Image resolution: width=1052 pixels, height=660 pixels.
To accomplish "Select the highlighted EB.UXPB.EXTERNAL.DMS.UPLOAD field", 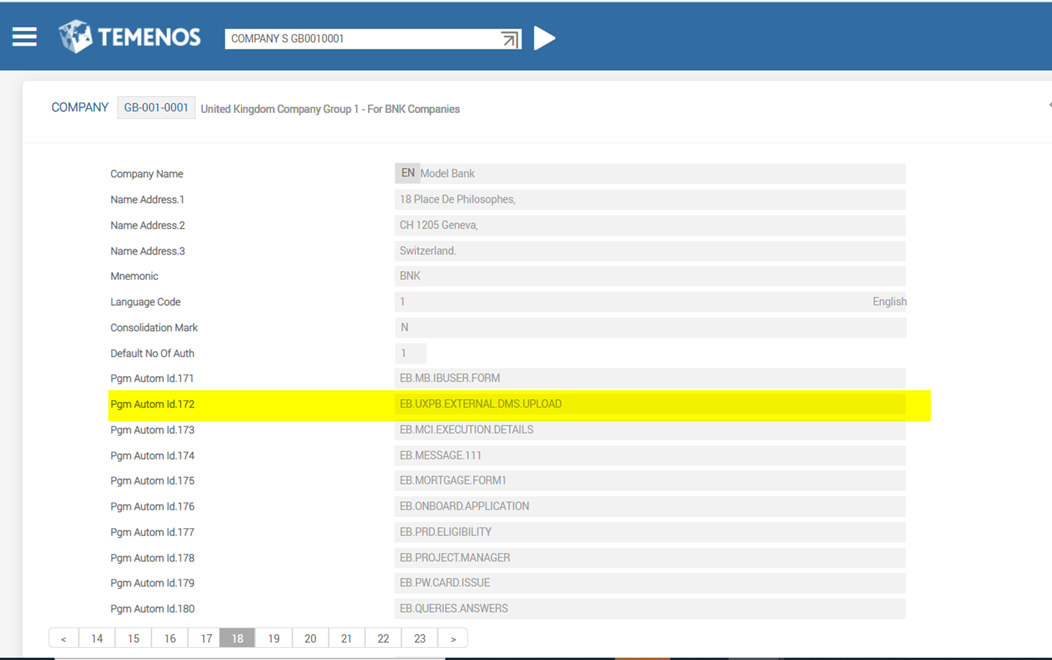I will pos(650,404).
